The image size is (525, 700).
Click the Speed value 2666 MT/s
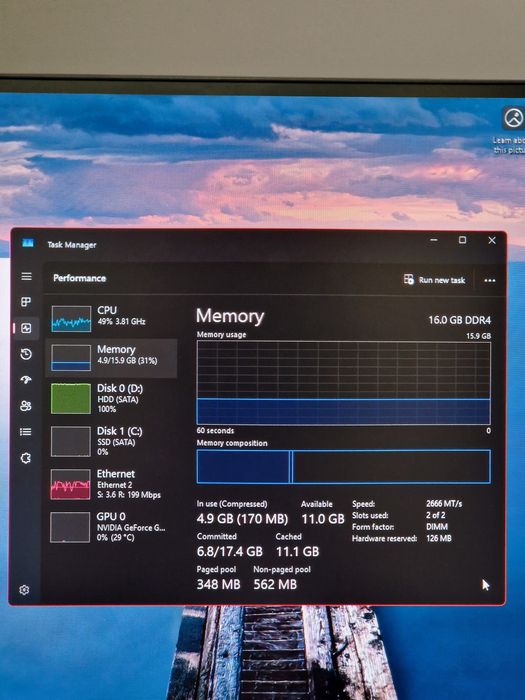coord(444,504)
